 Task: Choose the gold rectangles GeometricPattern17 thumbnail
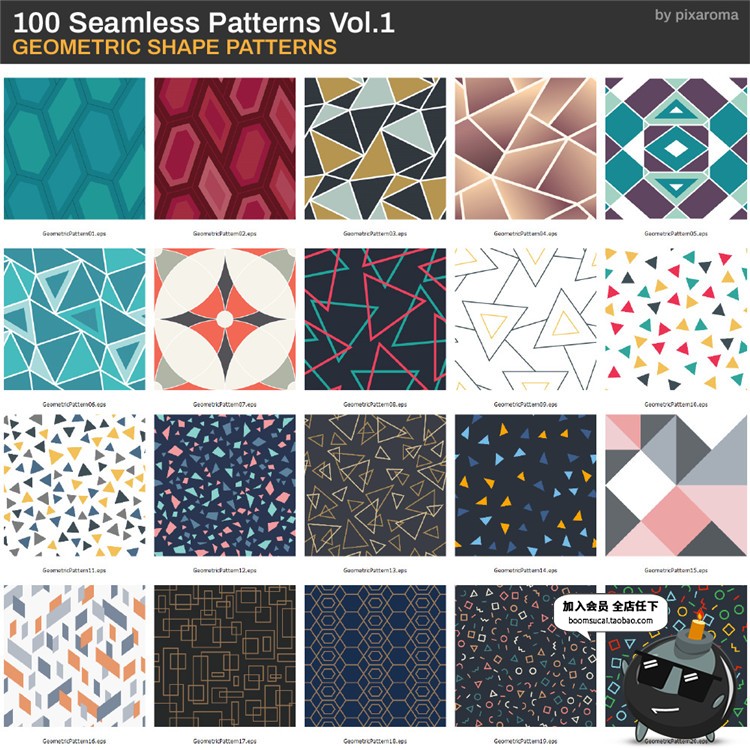[225, 656]
